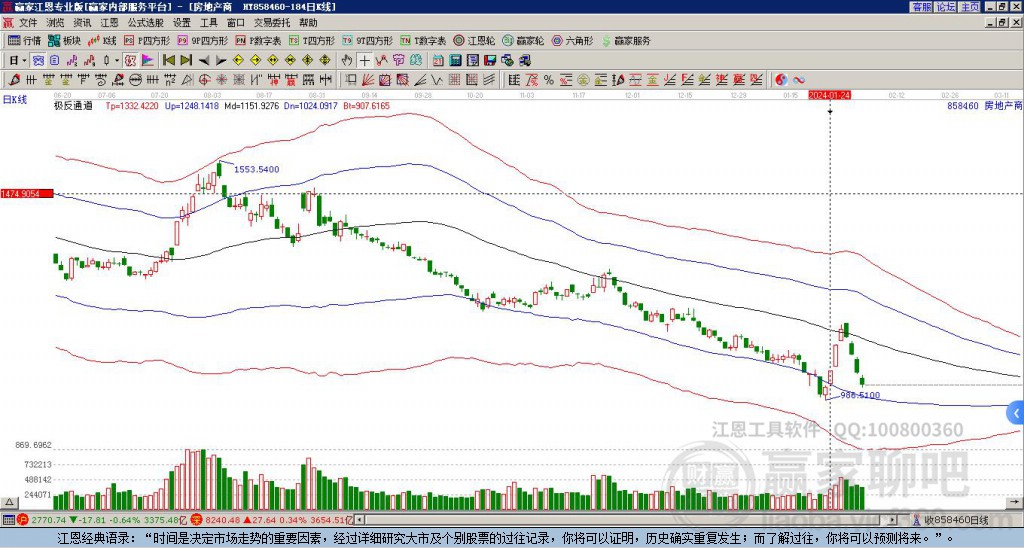Select the percent % tool icon
This screenshot has height=548, width=1024.
coord(549,80)
